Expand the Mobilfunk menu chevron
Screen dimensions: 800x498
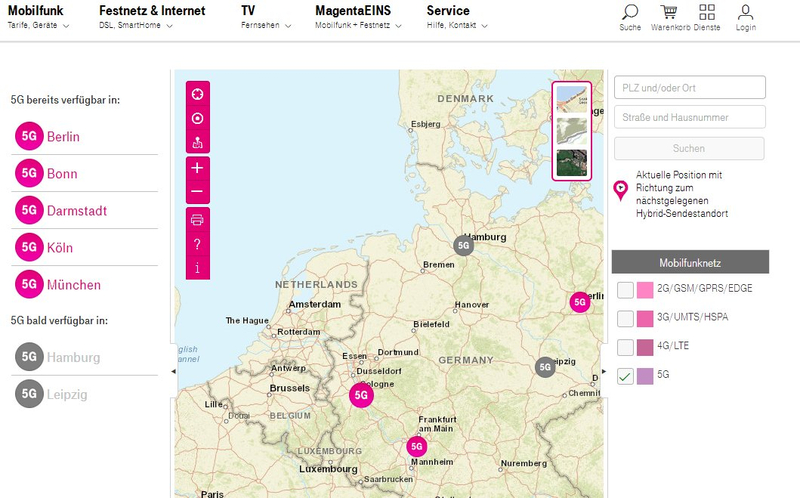pyautogui.click(x=66, y=26)
